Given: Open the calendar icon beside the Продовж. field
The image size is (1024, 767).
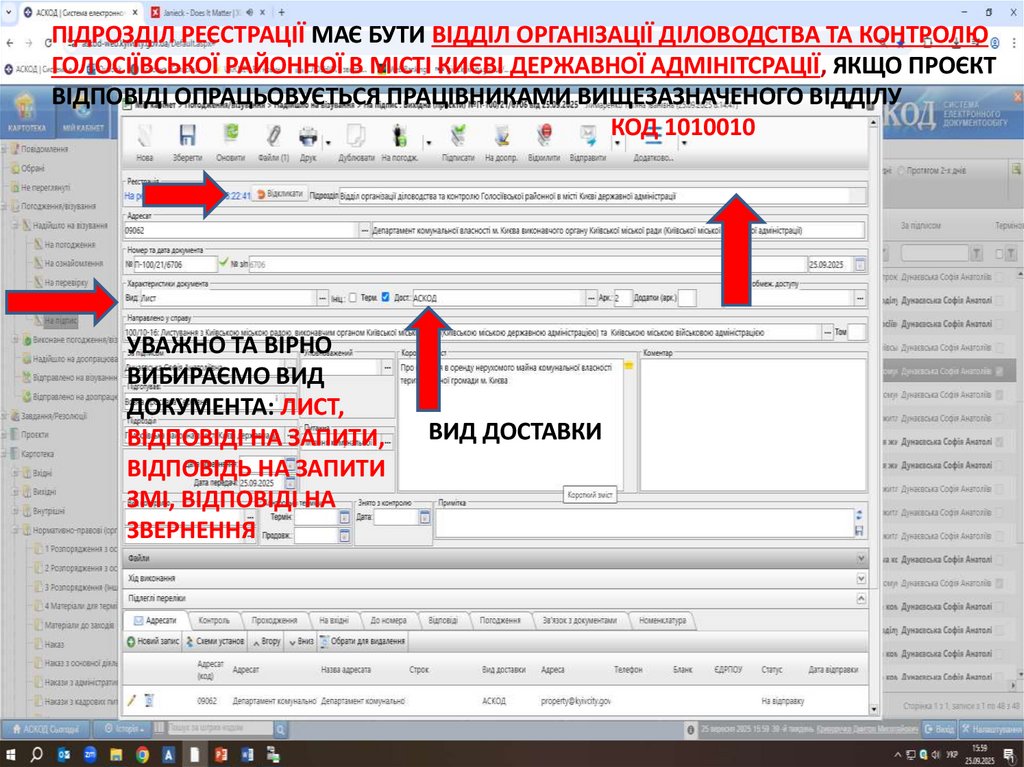Looking at the screenshot, I should [x=344, y=536].
